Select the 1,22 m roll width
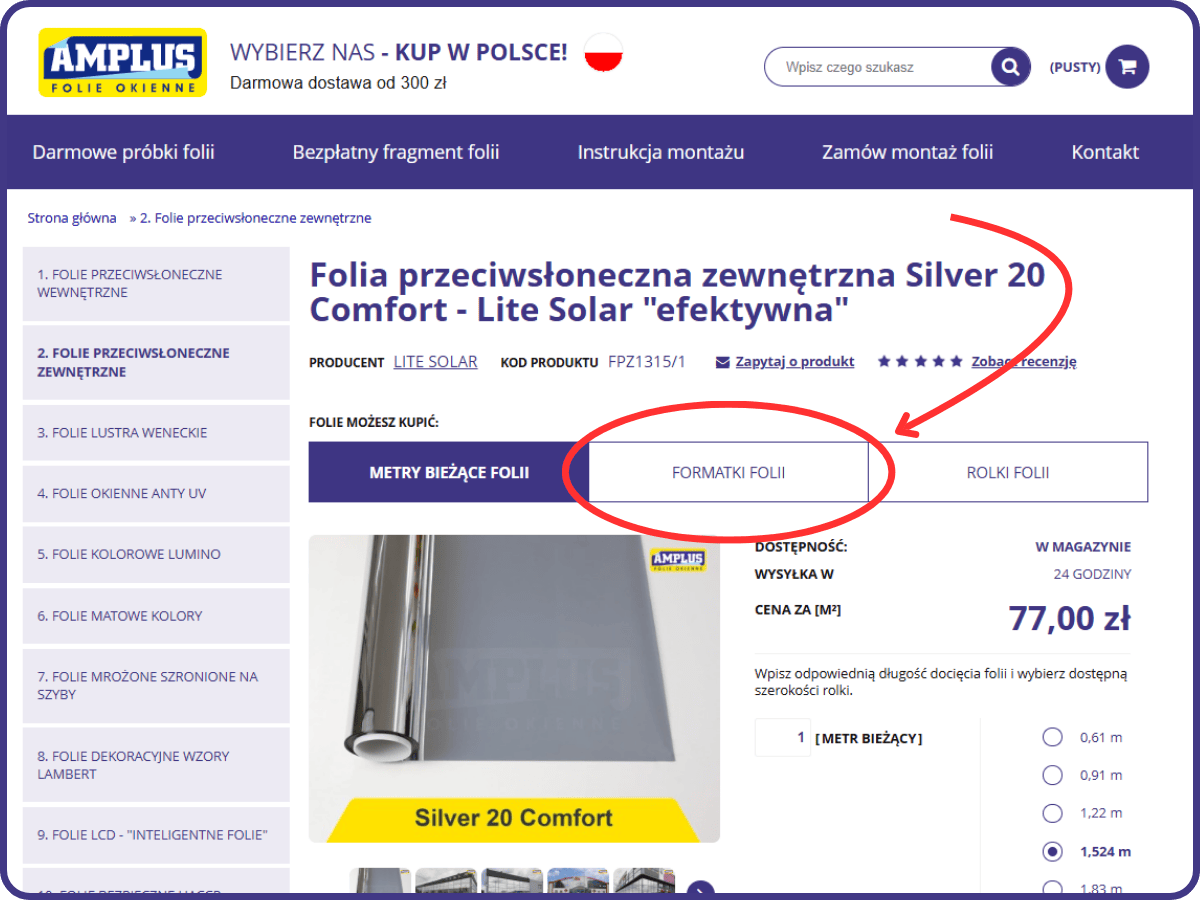The image size is (1200, 900). pyautogui.click(x=1052, y=813)
